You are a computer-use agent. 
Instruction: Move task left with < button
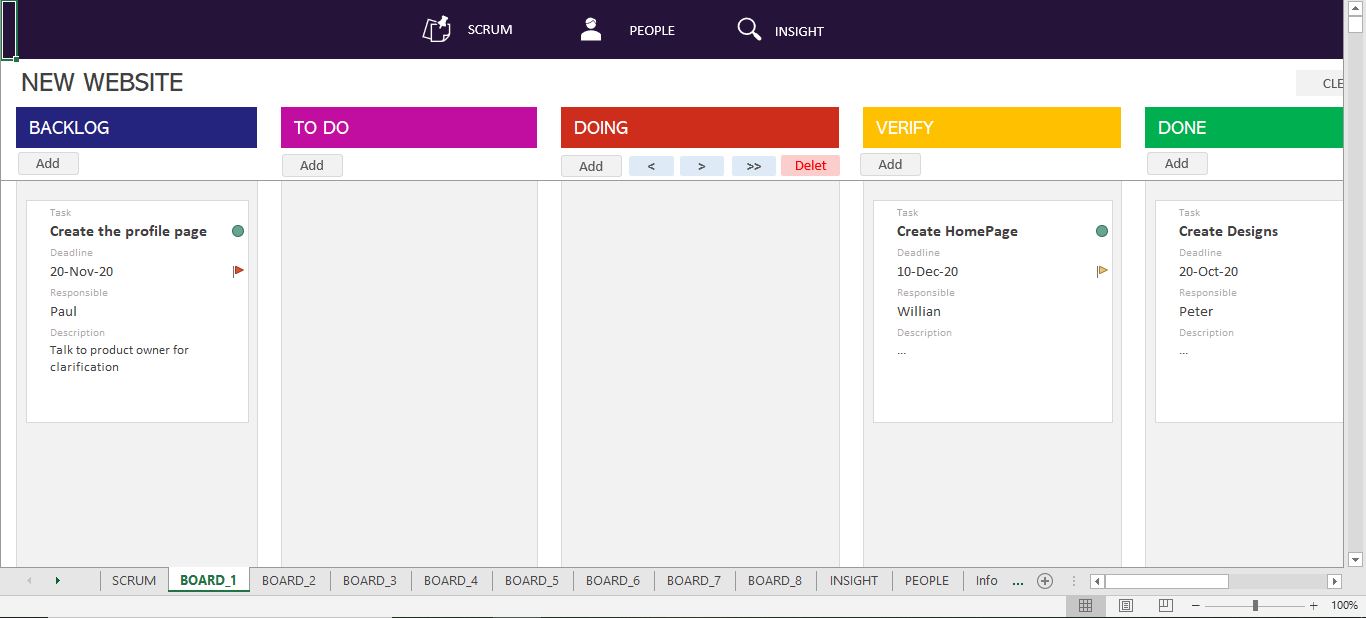point(652,166)
